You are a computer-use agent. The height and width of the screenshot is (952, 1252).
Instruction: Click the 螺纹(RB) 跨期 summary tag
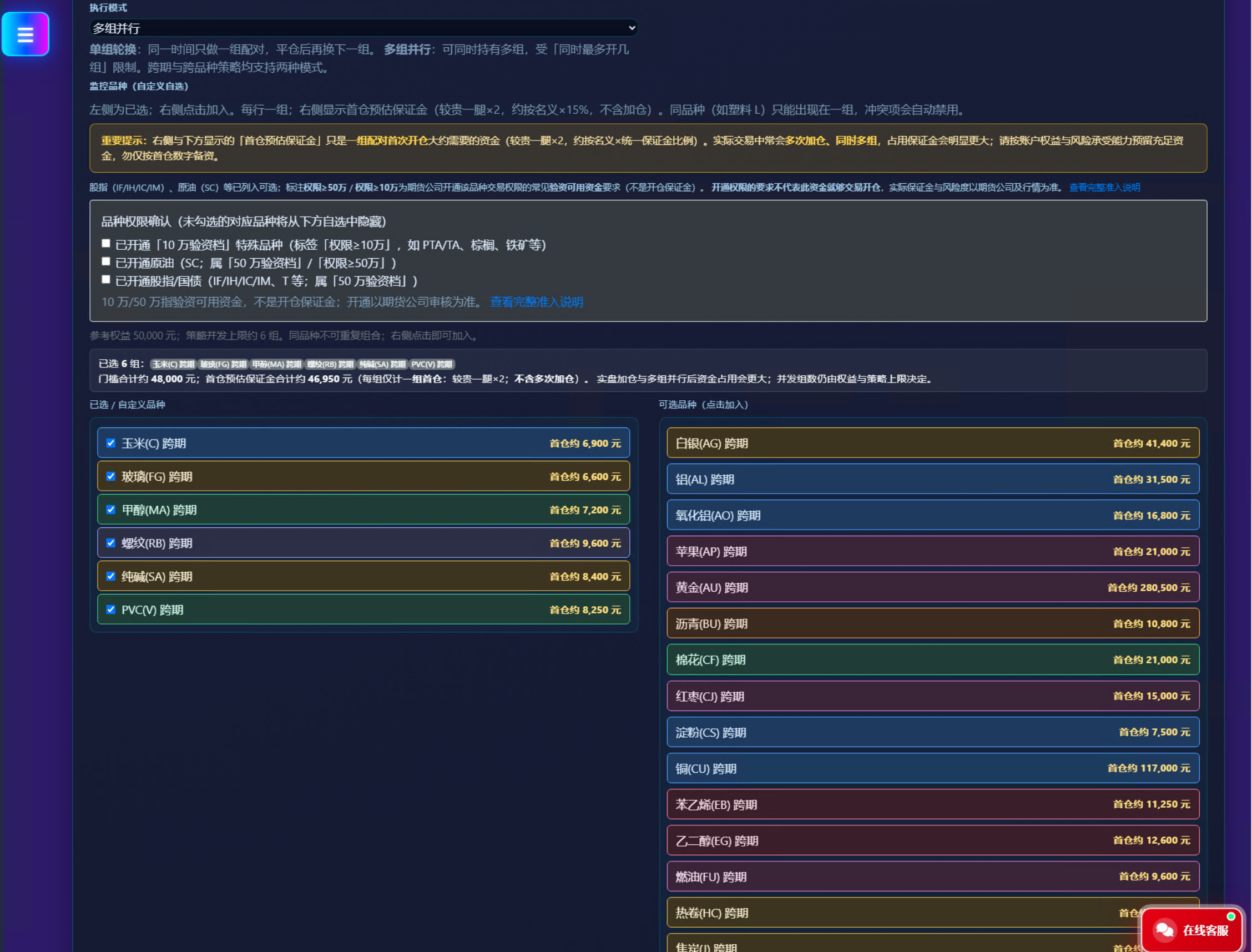point(330,364)
